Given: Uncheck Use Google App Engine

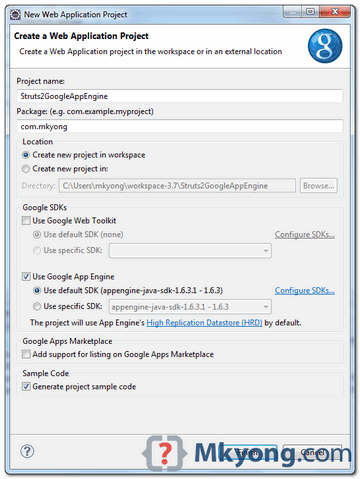Looking at the screenshot, I should point(26,277).
